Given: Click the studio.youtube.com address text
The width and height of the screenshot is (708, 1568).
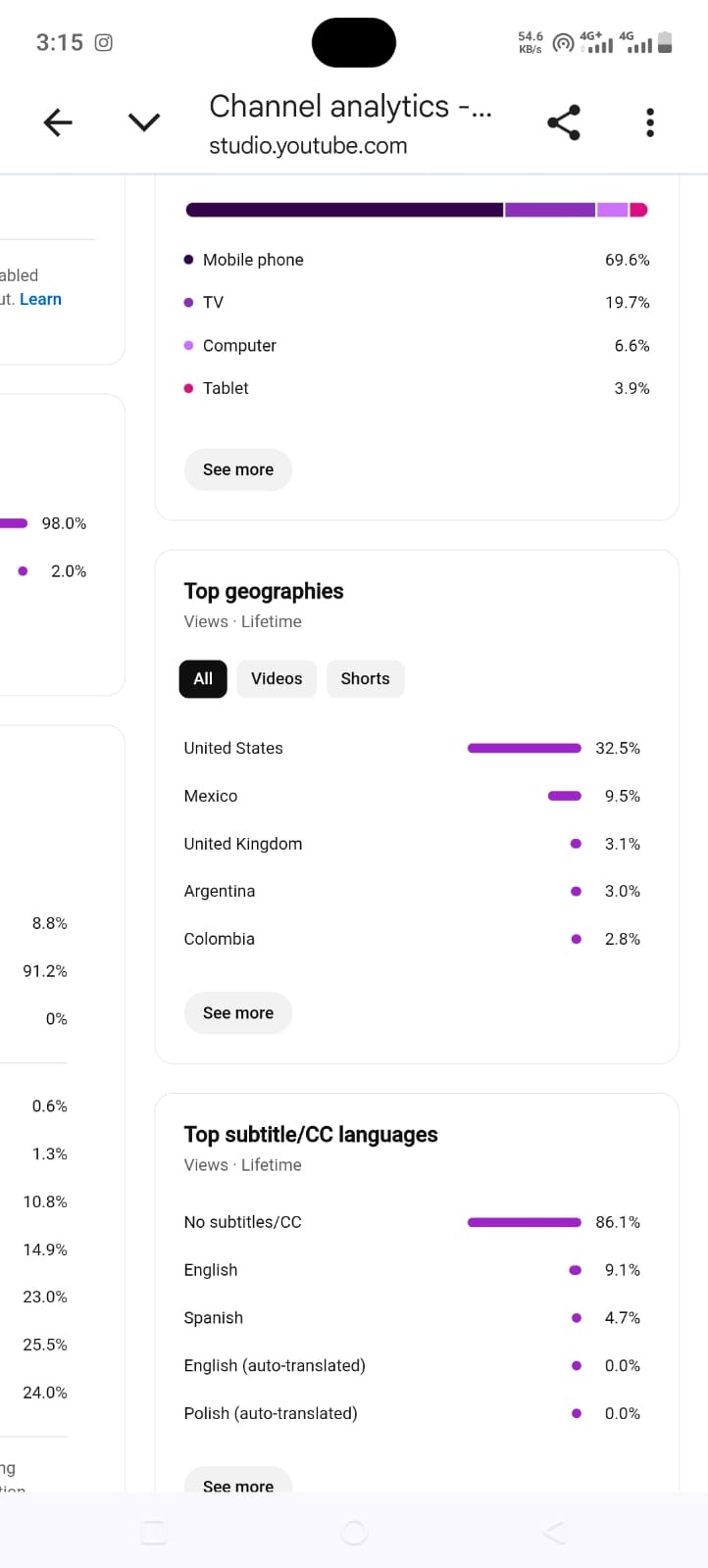Looking at the screenshot, I should pos(308,146).
